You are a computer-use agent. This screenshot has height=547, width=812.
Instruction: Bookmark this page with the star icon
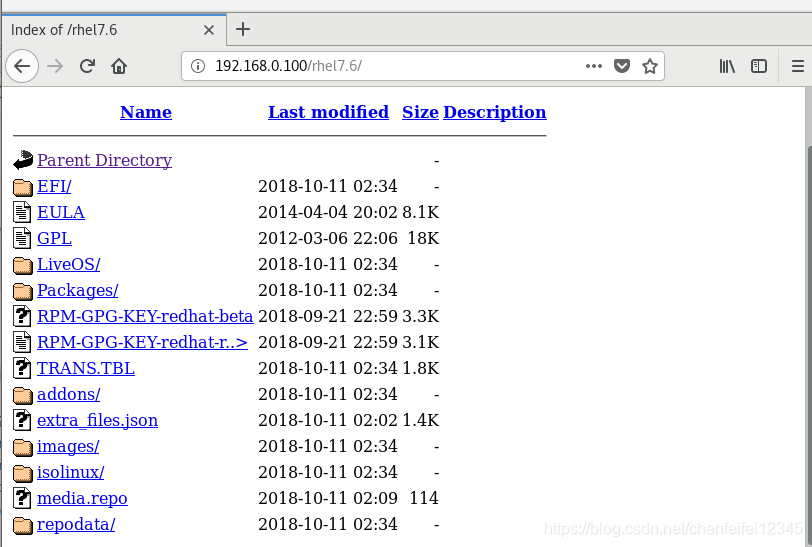pyautogui.click(x=649, y=66)
